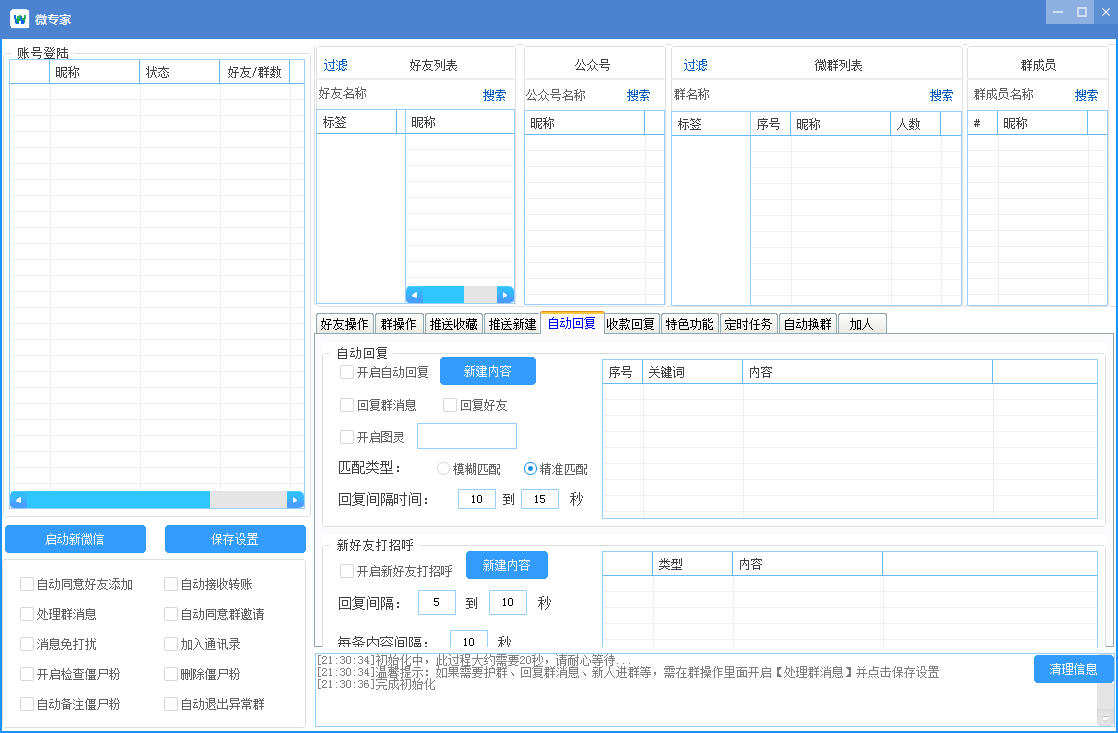Enable 开启自动回复 checkbox

click(x=347, y=371)
